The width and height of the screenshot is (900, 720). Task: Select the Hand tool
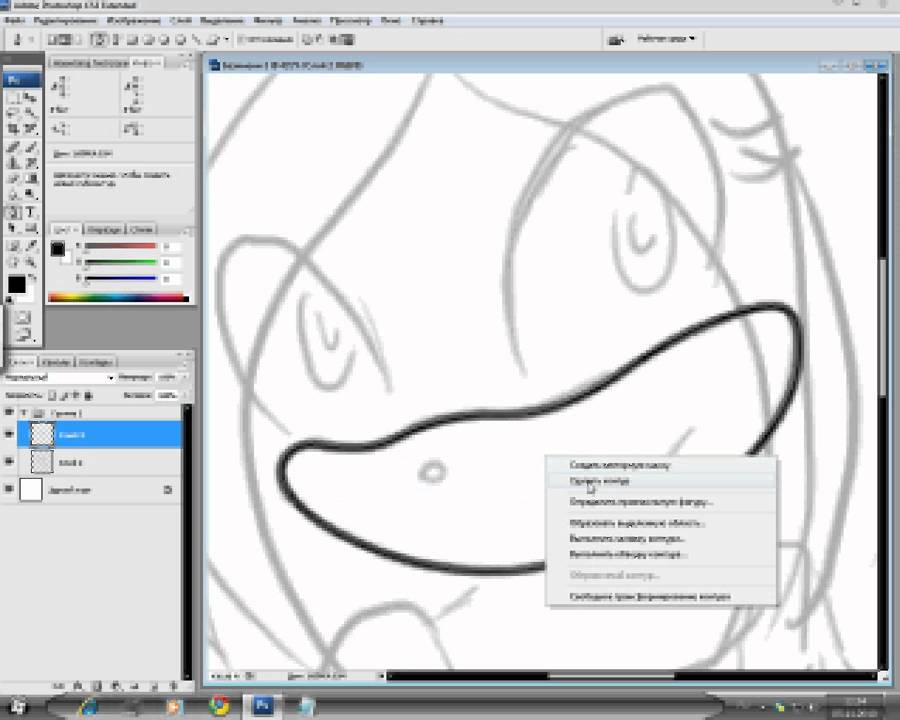(x=13, y=262)
